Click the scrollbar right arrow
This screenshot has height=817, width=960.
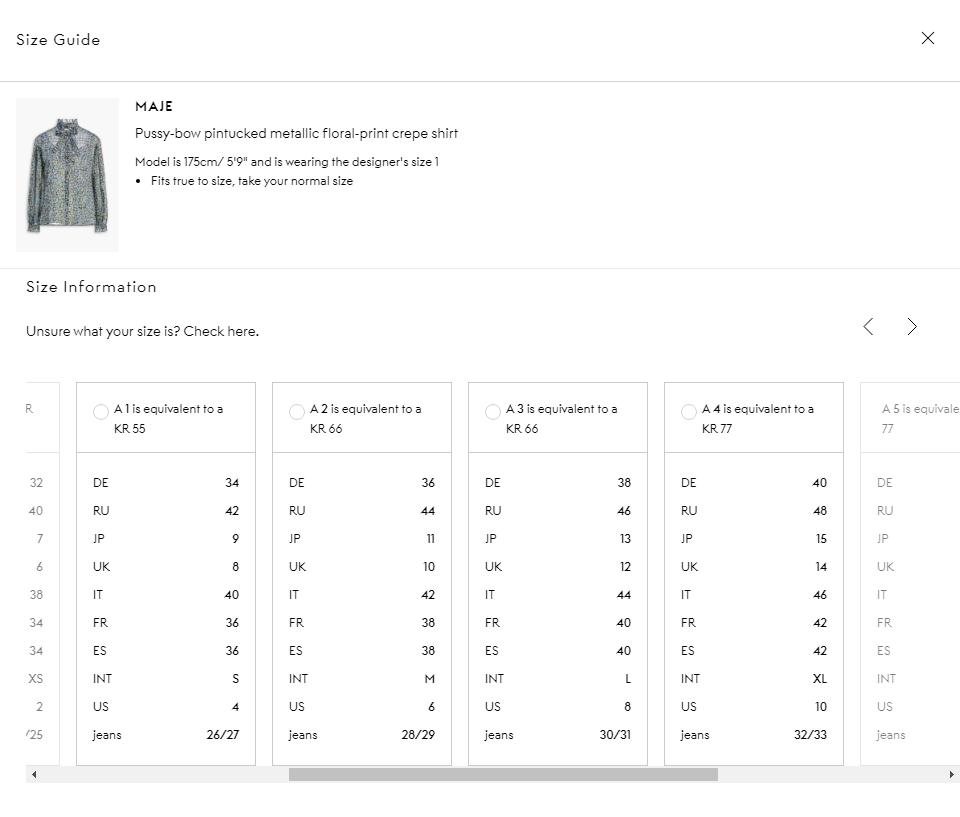[x=951, y=775]
